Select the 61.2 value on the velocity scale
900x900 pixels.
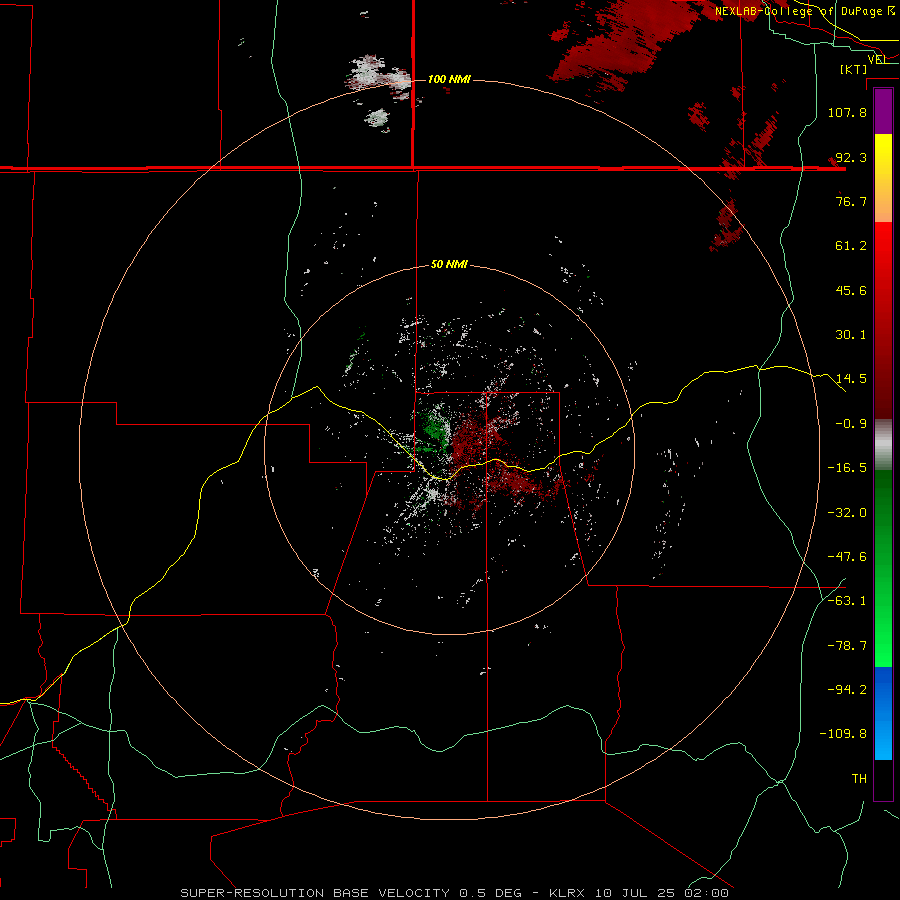[851, 246]
